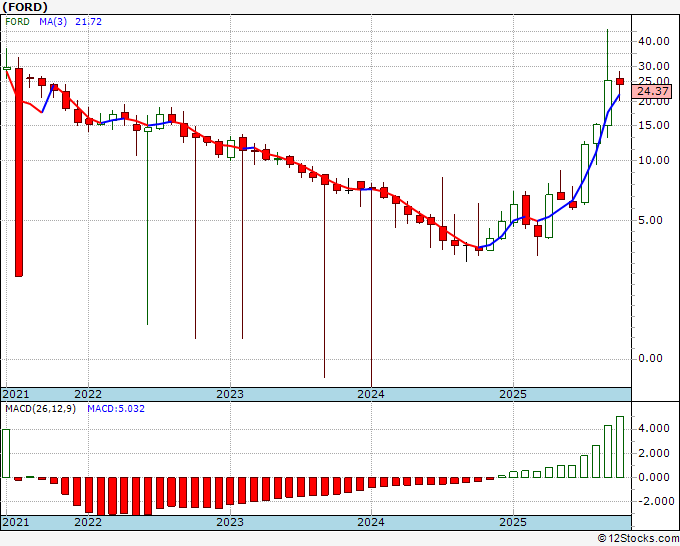
Task: Select the 2023 marker on price timeline
Action: 230,394
